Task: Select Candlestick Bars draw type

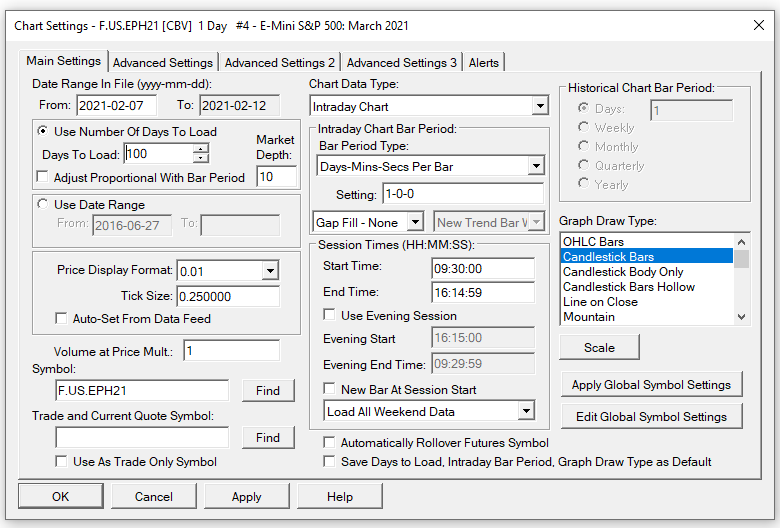Action: 647,256
